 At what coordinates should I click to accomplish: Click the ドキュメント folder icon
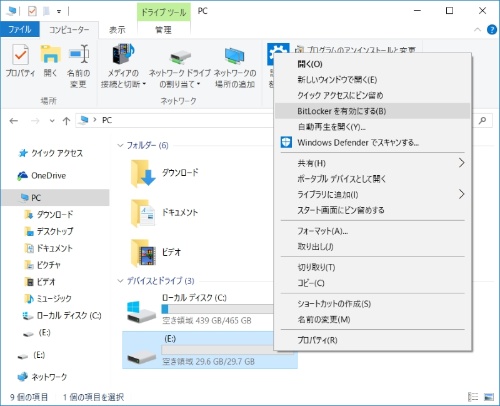tap(143, 213)
